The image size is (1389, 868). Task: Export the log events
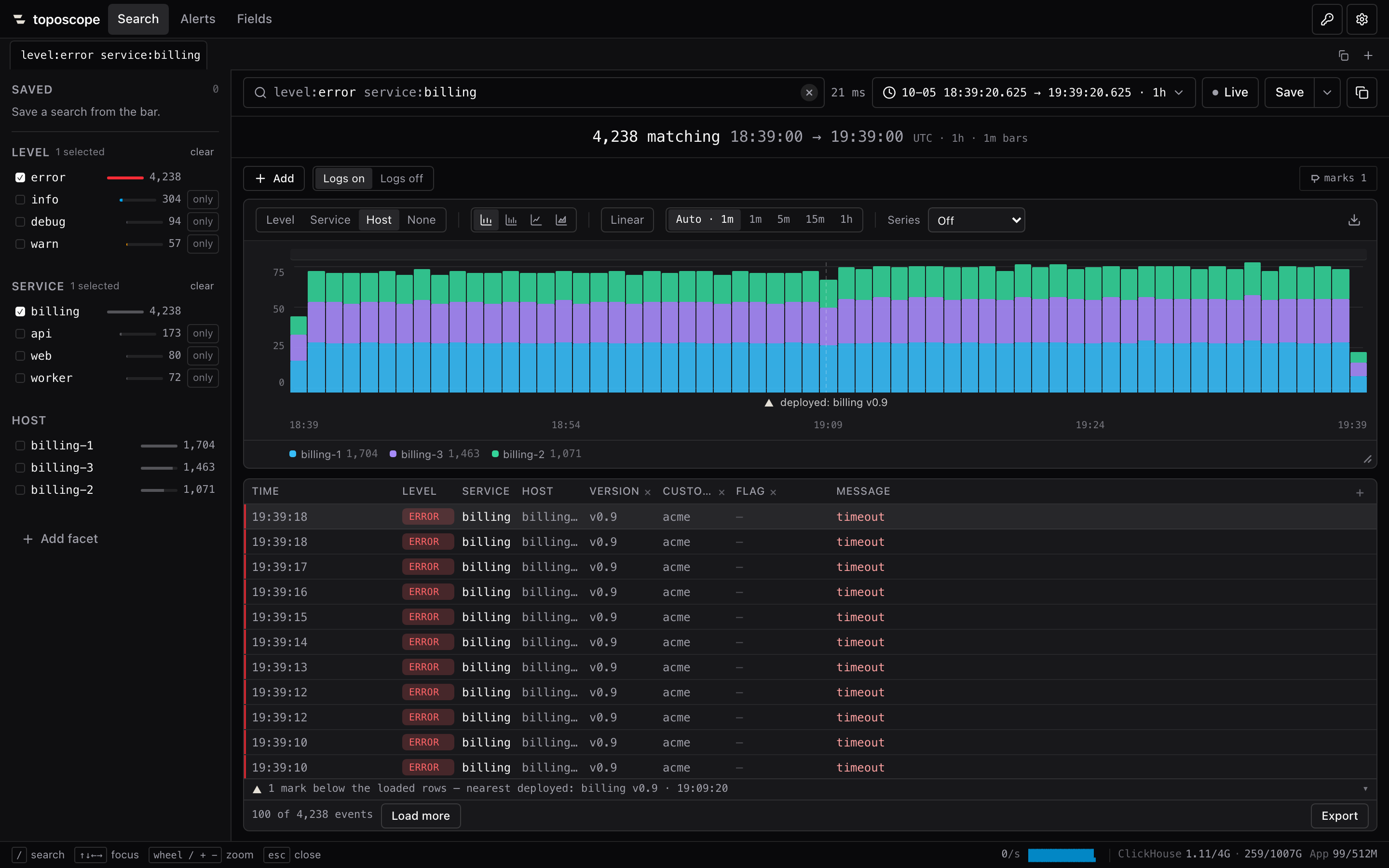pos(1339,816)
